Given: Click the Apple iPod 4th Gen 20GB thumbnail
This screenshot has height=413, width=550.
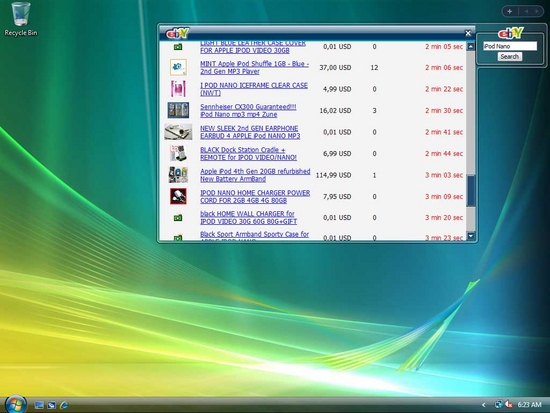Looking at the screenshot, I should coord(178,175).
